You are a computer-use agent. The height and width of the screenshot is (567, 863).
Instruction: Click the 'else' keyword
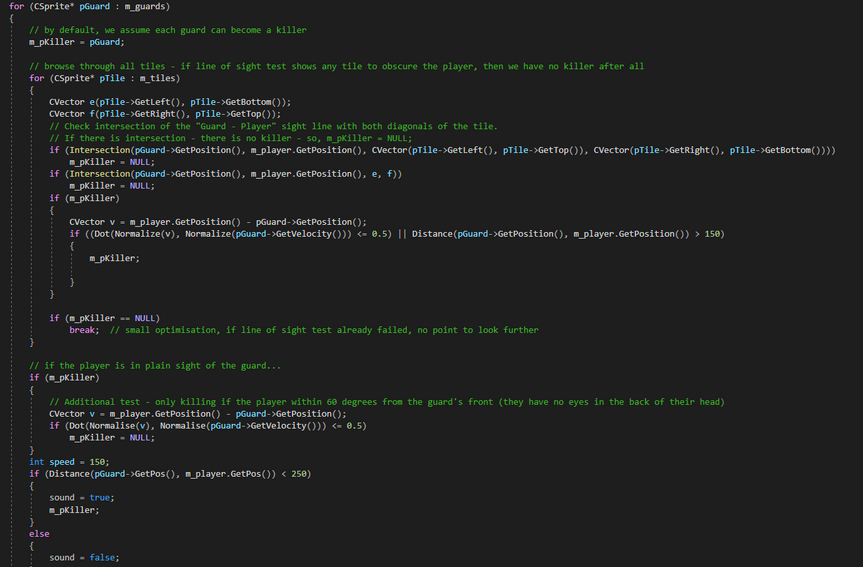(x=39, y=534)
